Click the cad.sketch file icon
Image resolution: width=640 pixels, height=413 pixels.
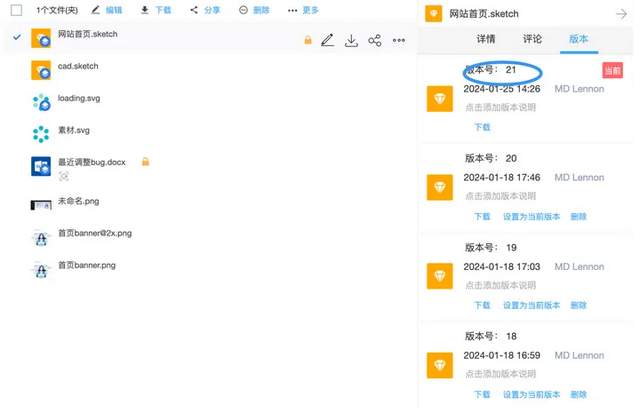tap(41, 70)
